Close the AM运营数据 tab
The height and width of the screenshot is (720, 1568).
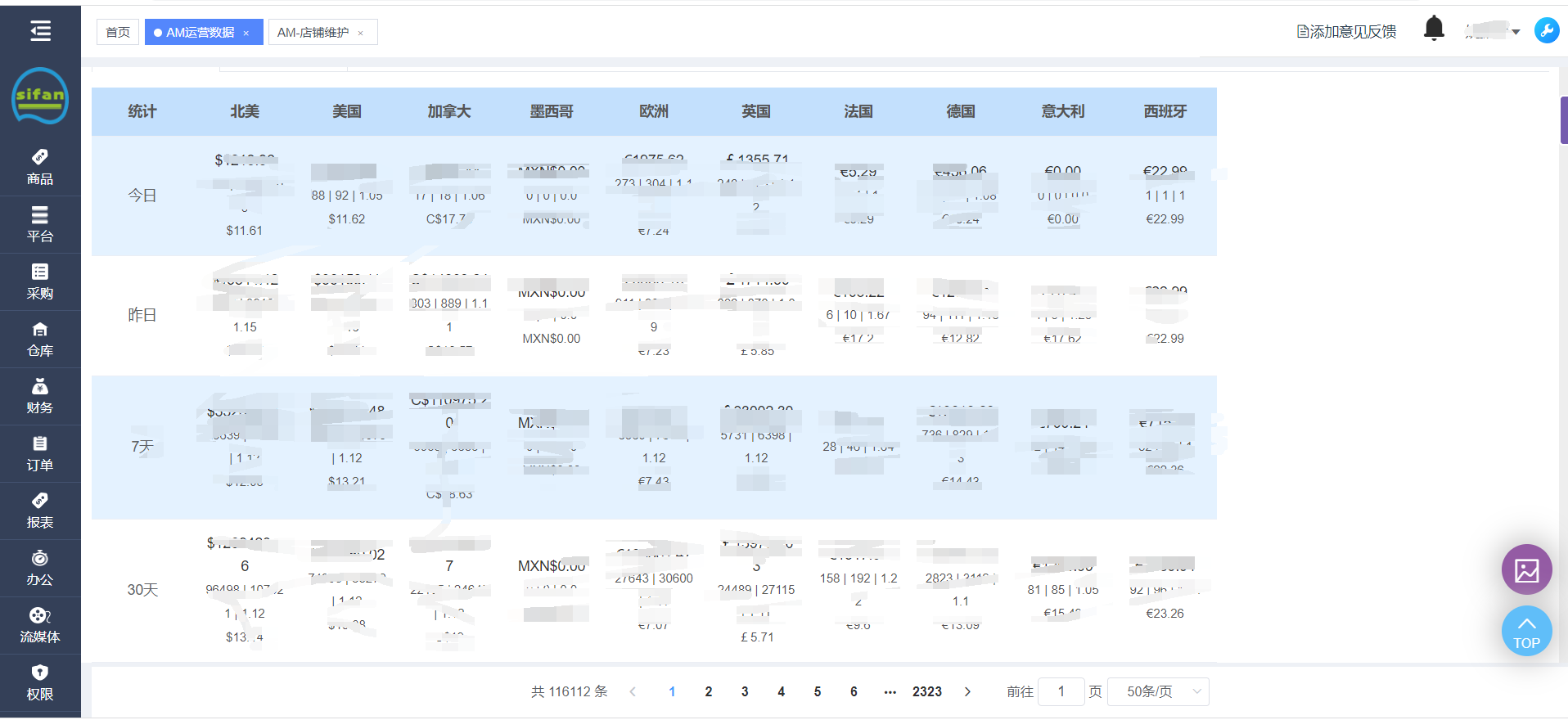(246, 33)
